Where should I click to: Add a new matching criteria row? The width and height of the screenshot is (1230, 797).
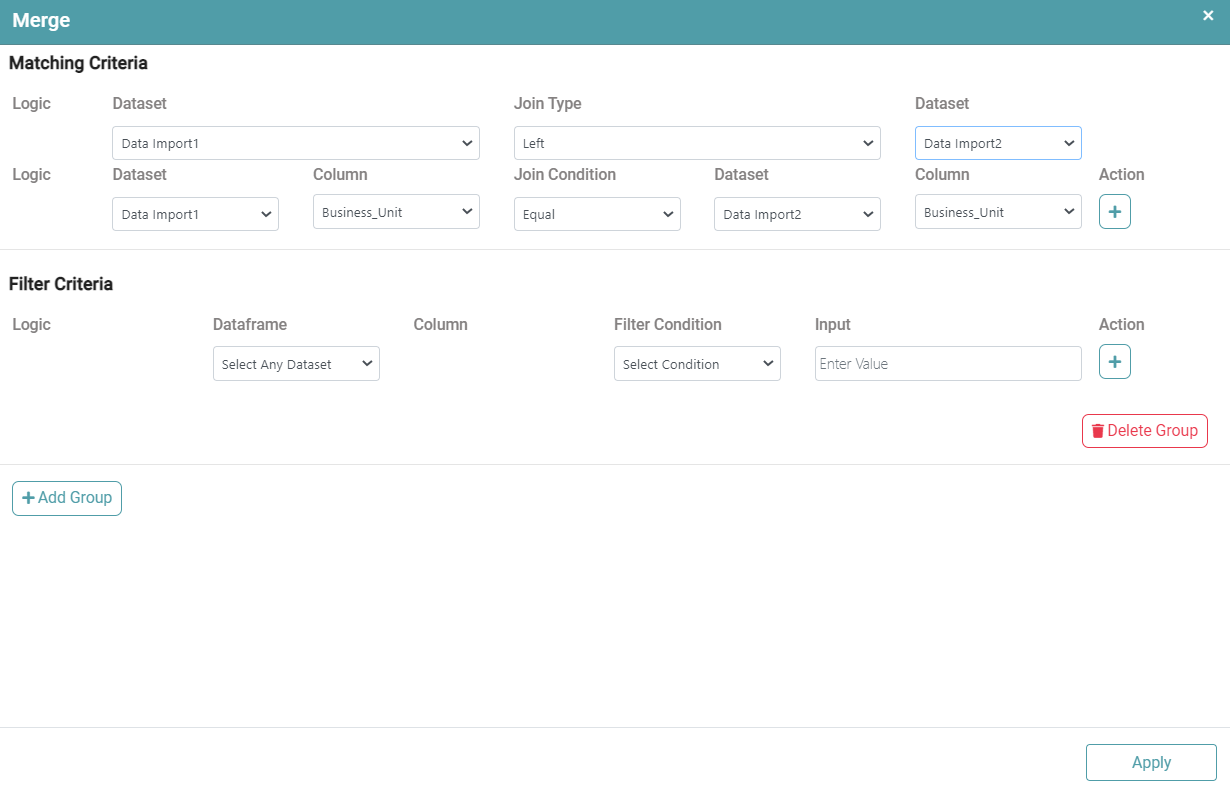pyautogui.click(x=1114, y=212)
